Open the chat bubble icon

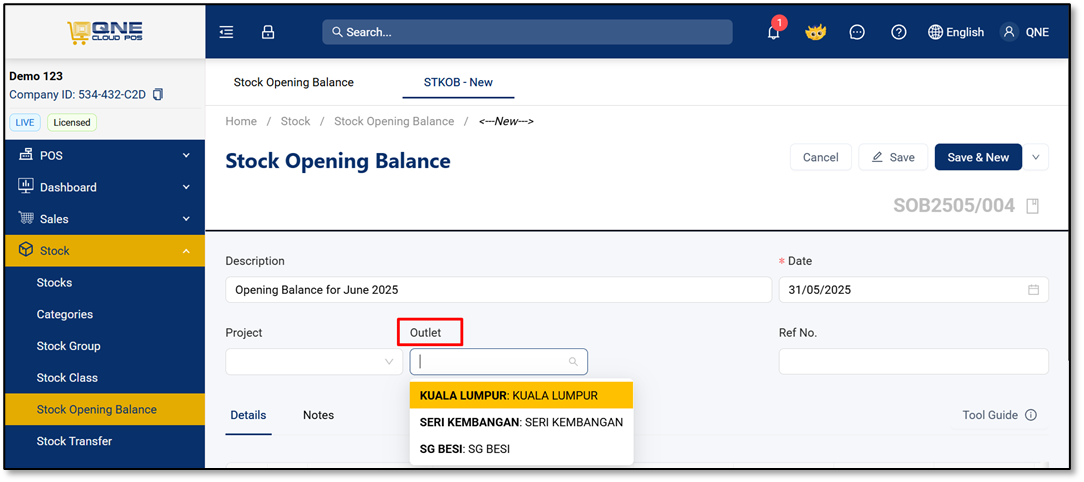click(857, 32)
